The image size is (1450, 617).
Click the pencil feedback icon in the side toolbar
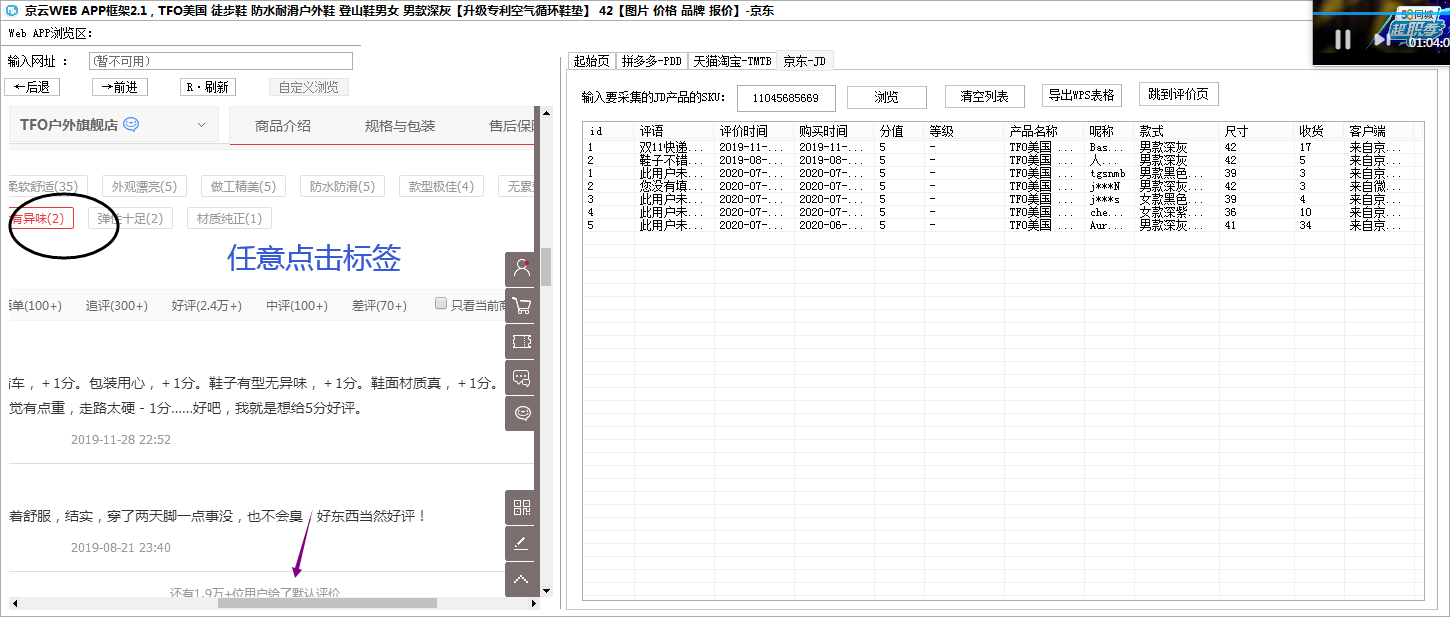pos(522,543)
